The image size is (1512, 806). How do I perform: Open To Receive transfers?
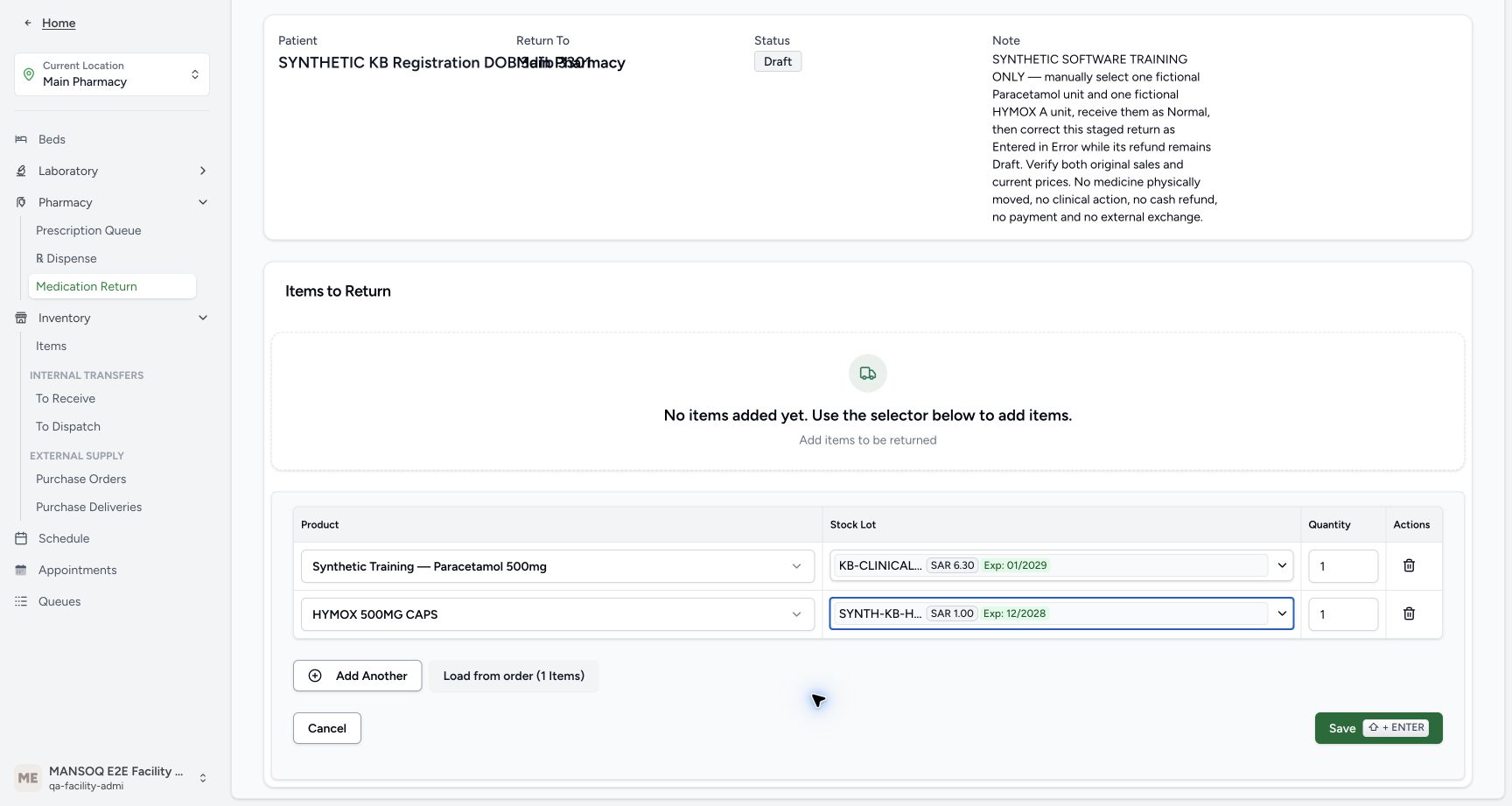coord(66,398)
